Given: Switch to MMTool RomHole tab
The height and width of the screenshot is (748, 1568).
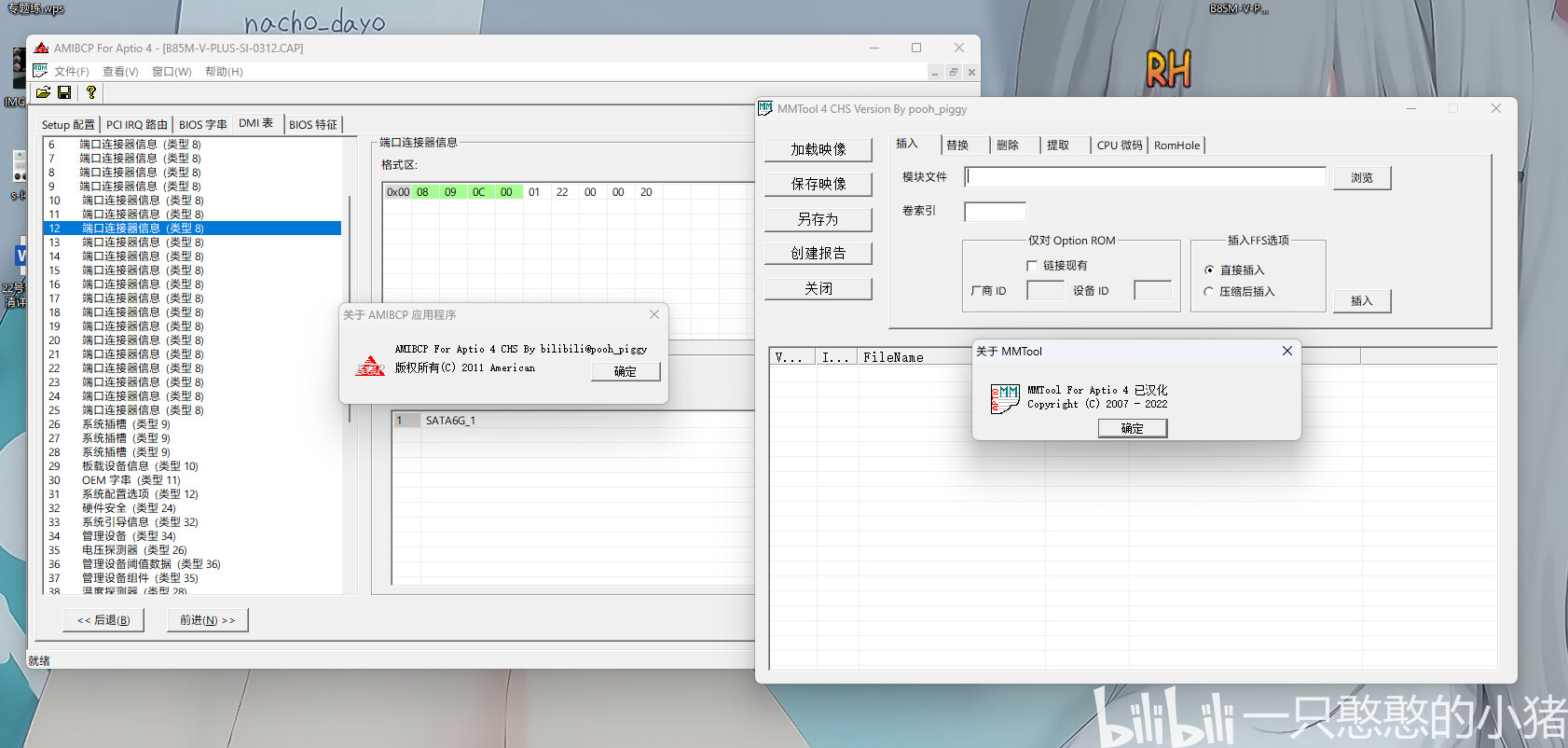Looking at the screenshot, I should click(x=1176, y=145).
